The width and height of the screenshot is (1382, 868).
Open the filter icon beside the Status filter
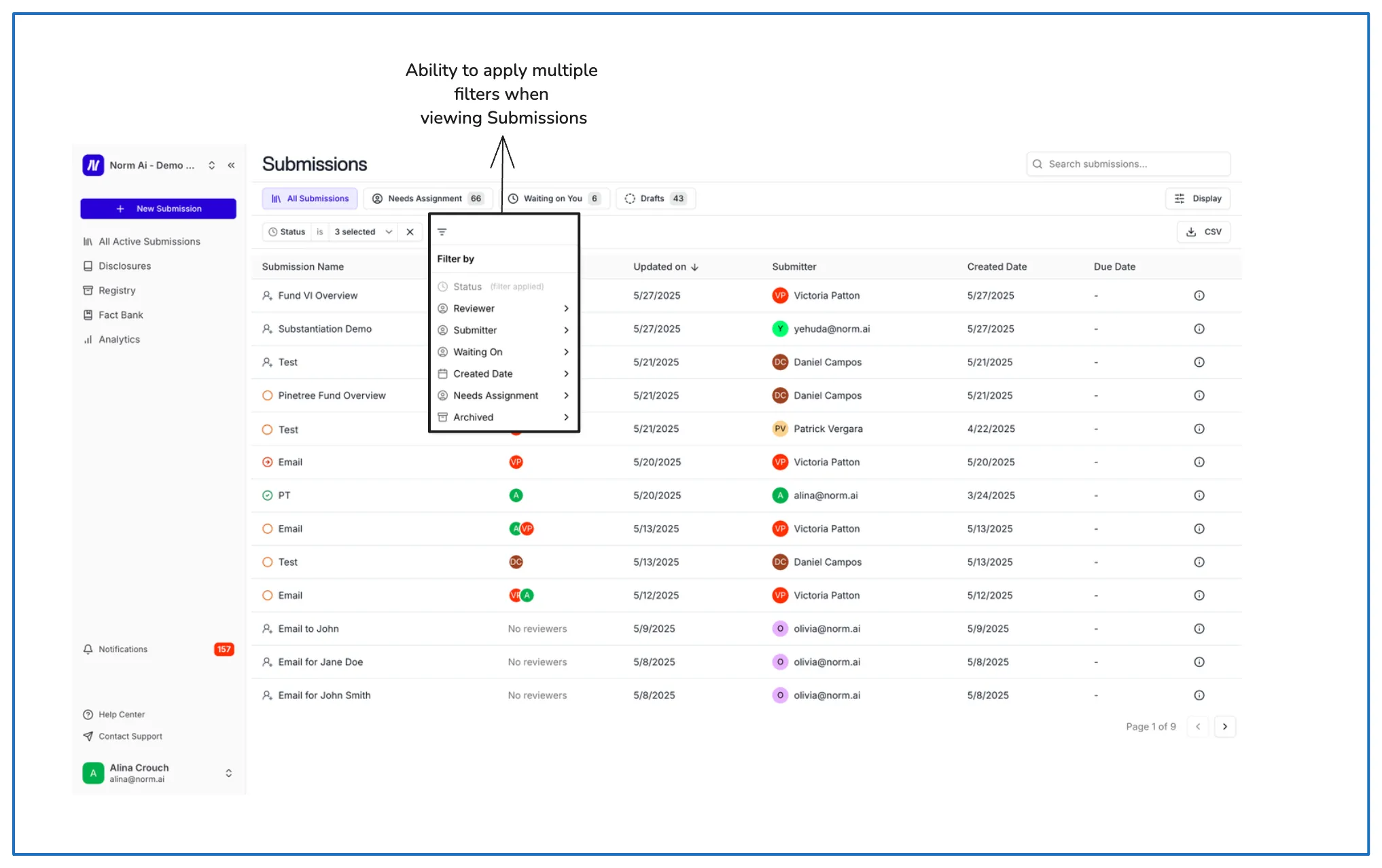(x=442, y=232)
